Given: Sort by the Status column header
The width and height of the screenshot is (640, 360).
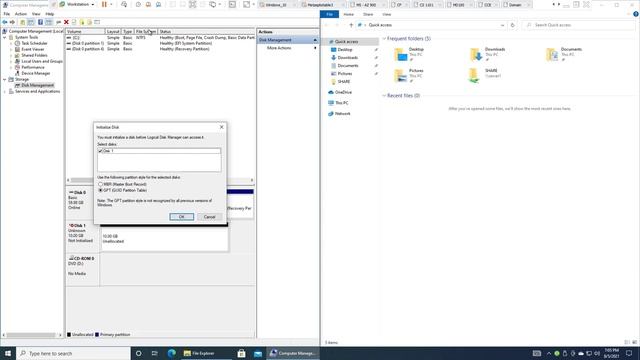Looking at the screenshot, I should tap(206, 31).
